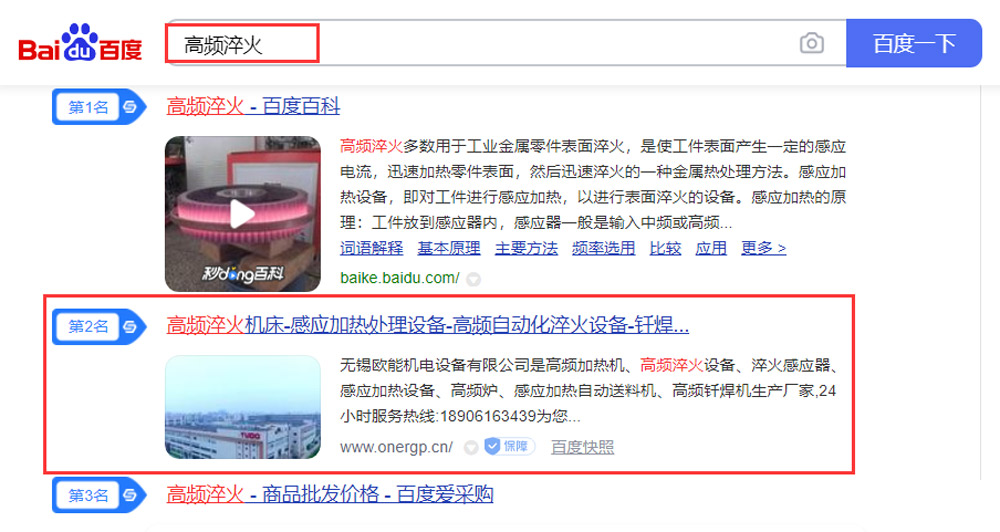
Task: Click the 第3名 rank badge icon
Action: [99, 495]
